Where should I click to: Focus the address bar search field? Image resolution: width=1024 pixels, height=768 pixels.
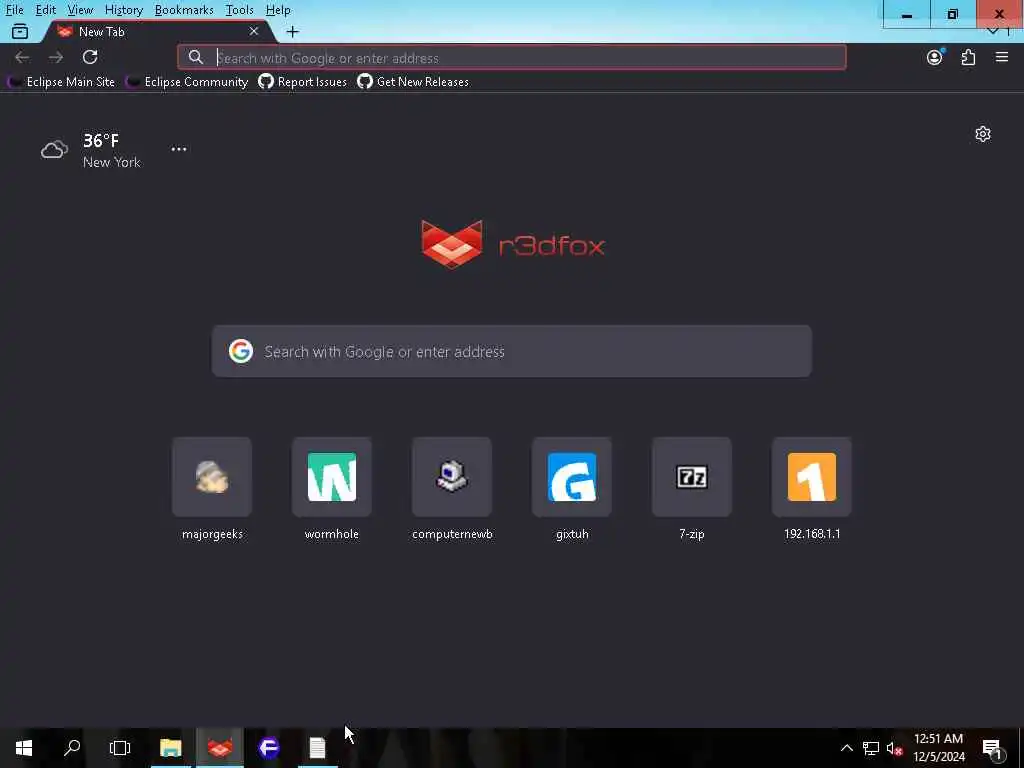pyautogui.click(x=511, y=57)
